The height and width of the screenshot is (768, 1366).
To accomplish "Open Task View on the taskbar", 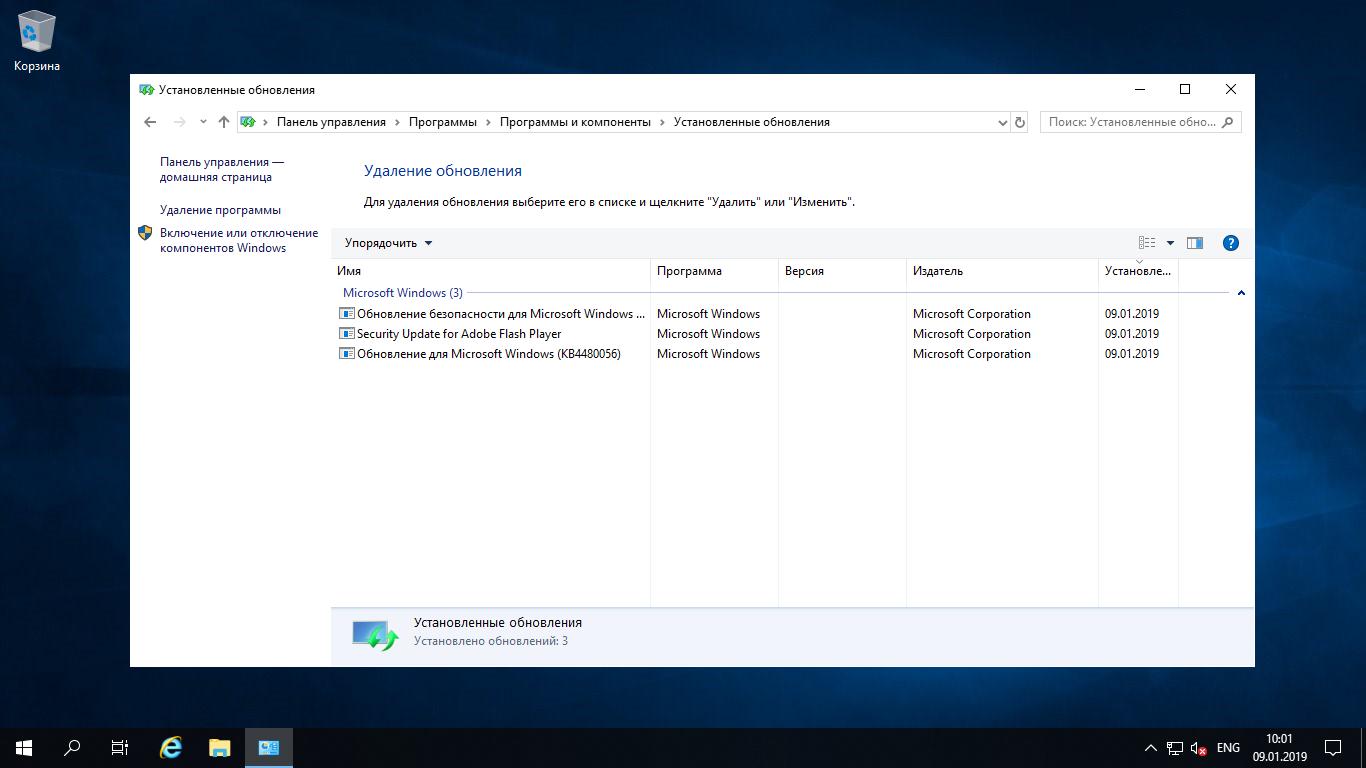I will coord(120,747).
